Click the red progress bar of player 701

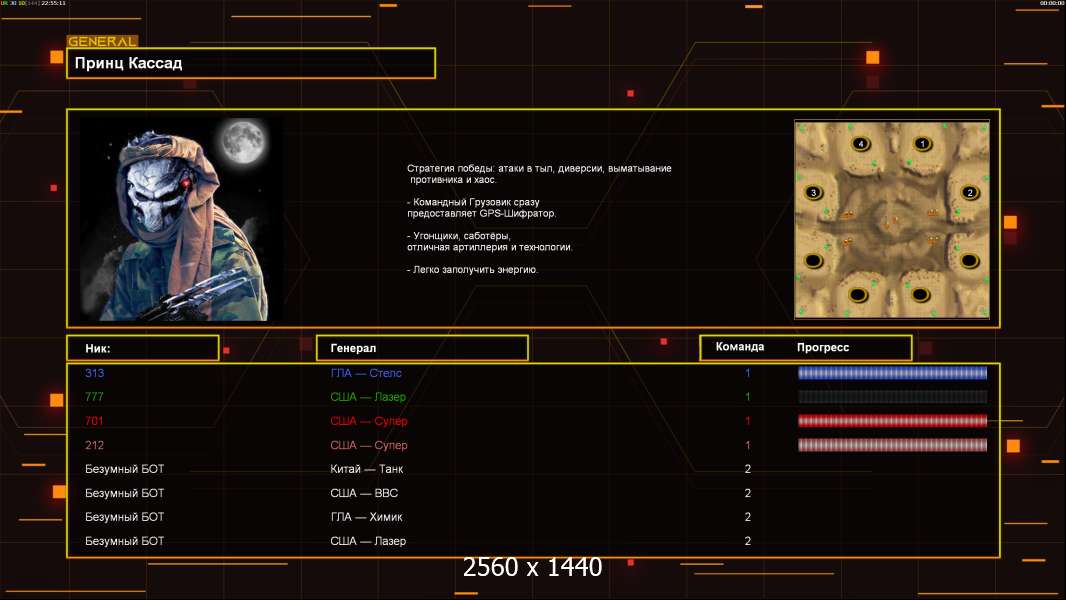(892, 421)
